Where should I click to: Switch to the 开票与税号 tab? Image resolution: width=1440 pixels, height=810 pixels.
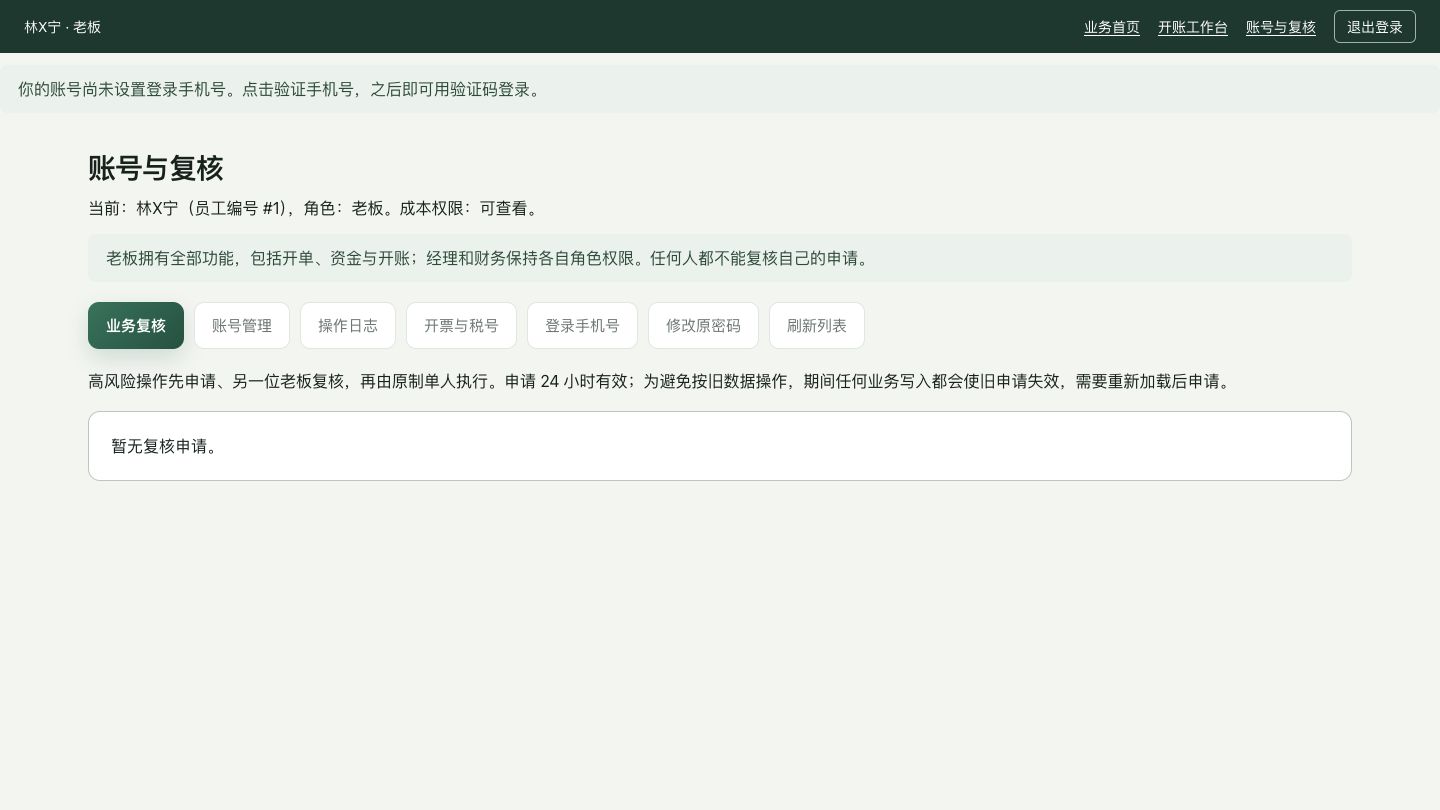[461, 326]
